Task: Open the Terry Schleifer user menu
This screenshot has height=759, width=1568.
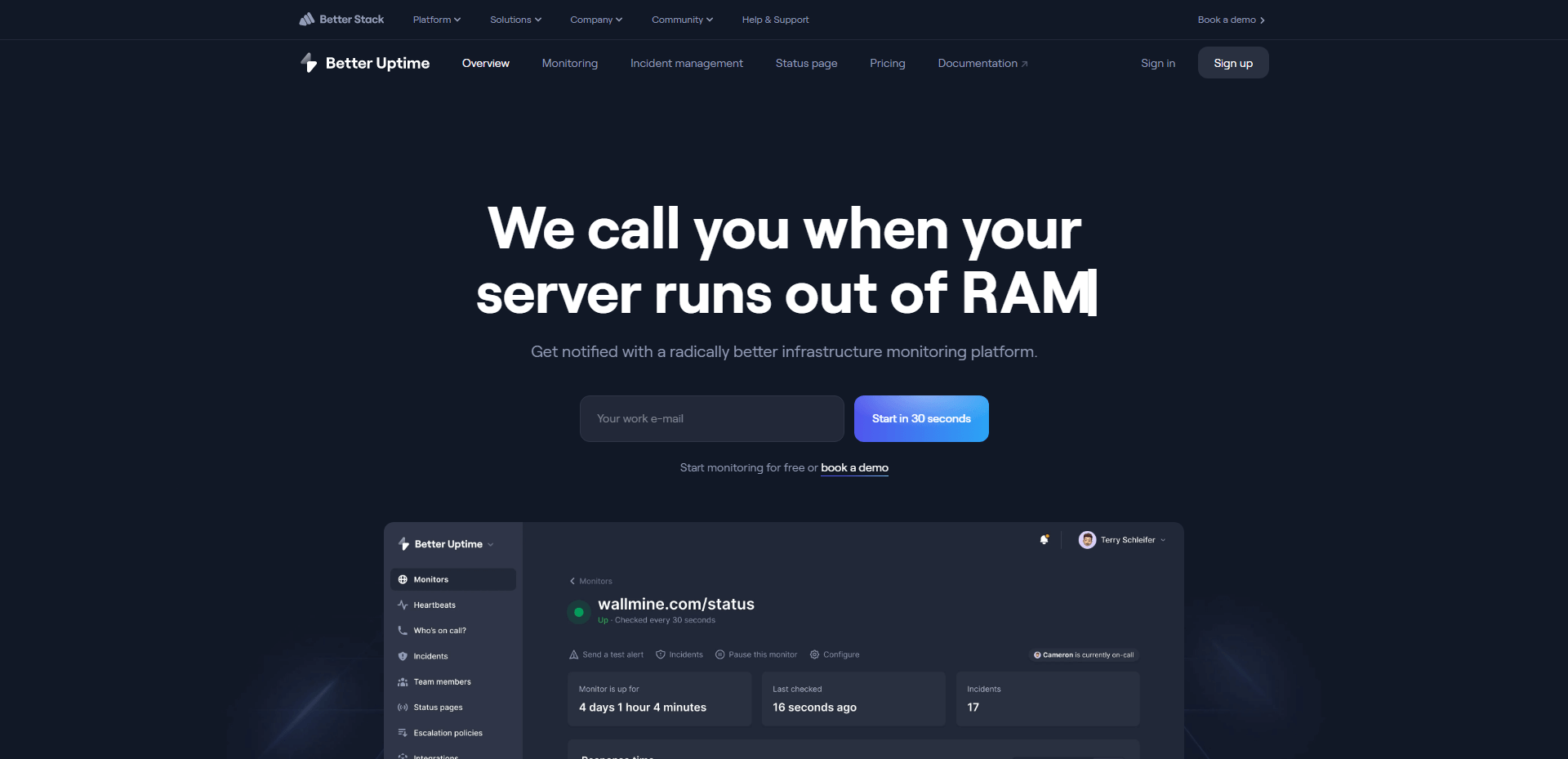Action: (x=1122, y=539)
